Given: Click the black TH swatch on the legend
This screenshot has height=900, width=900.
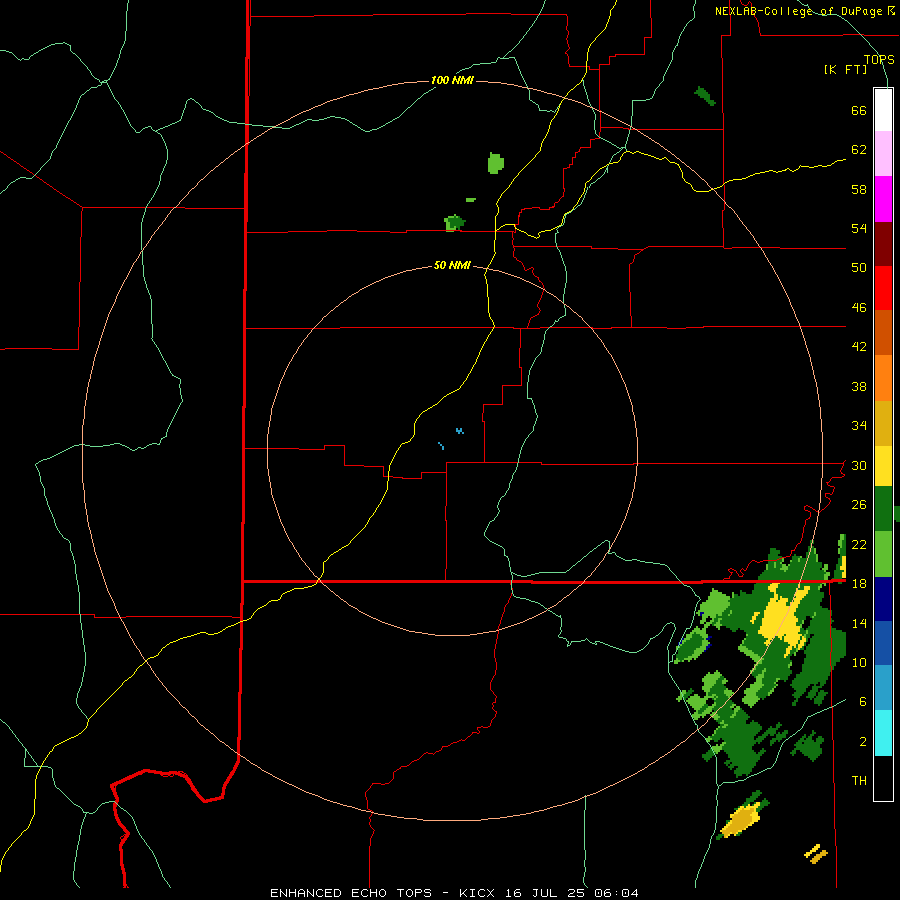Looking at the screenshot, I should tap(883, 778).
